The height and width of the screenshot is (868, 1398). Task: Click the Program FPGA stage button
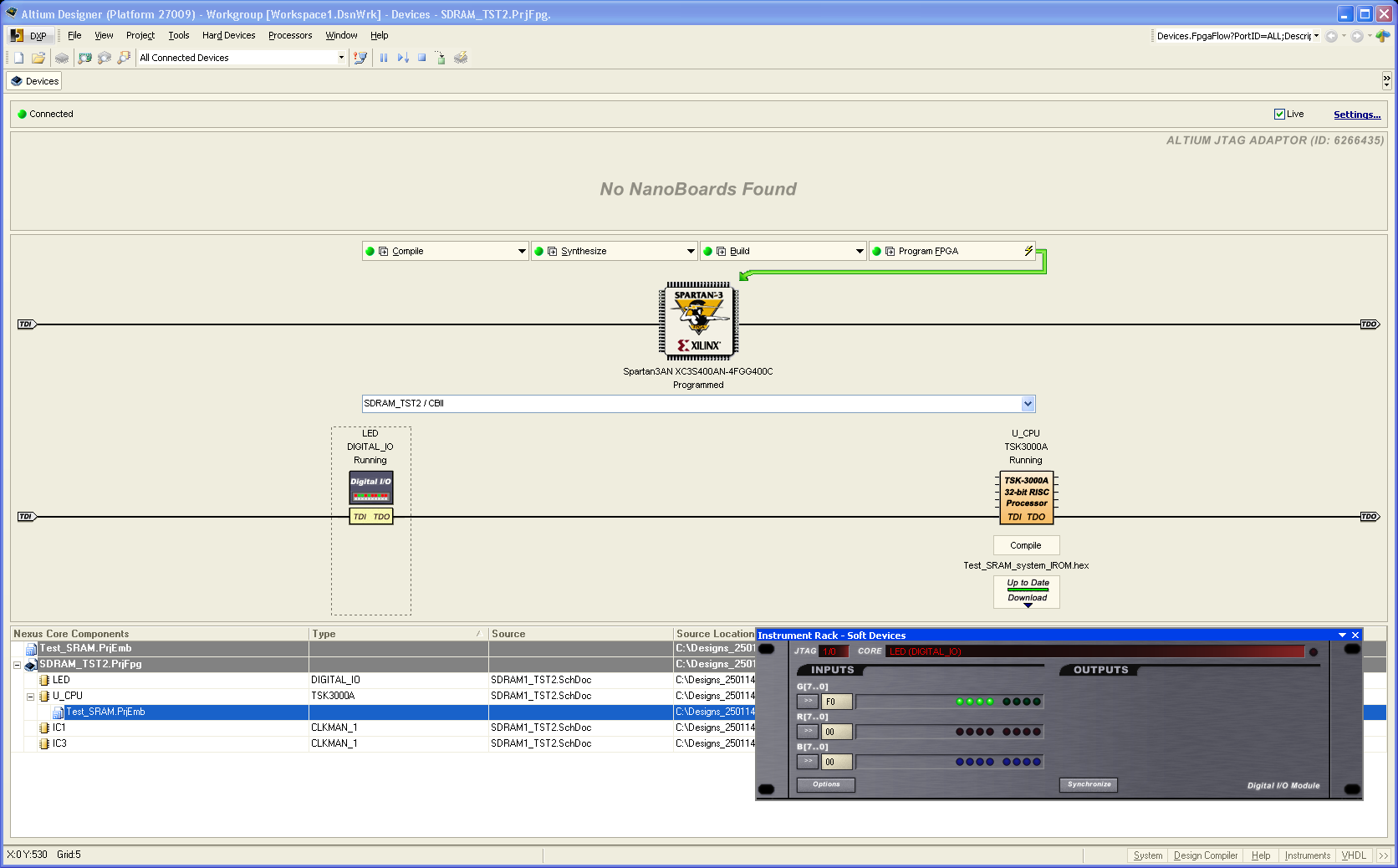click(952, 251)
